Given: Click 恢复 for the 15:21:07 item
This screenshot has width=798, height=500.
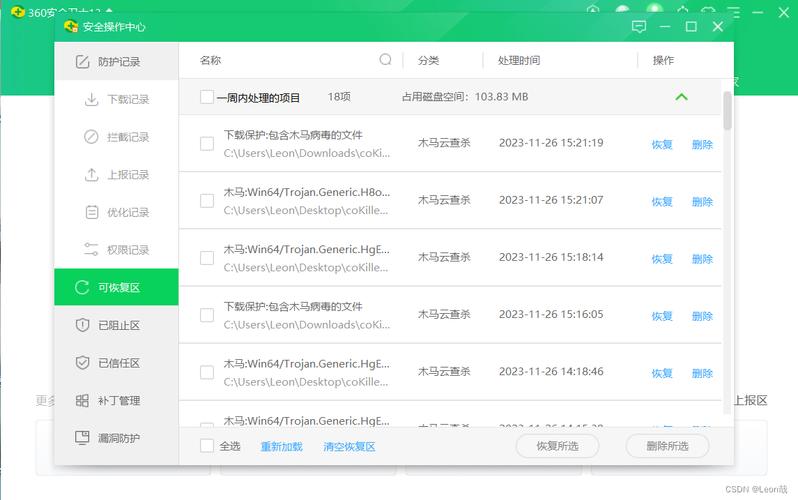Looking at the screenshot, I should pyautogui.click(x=662, y=202).
